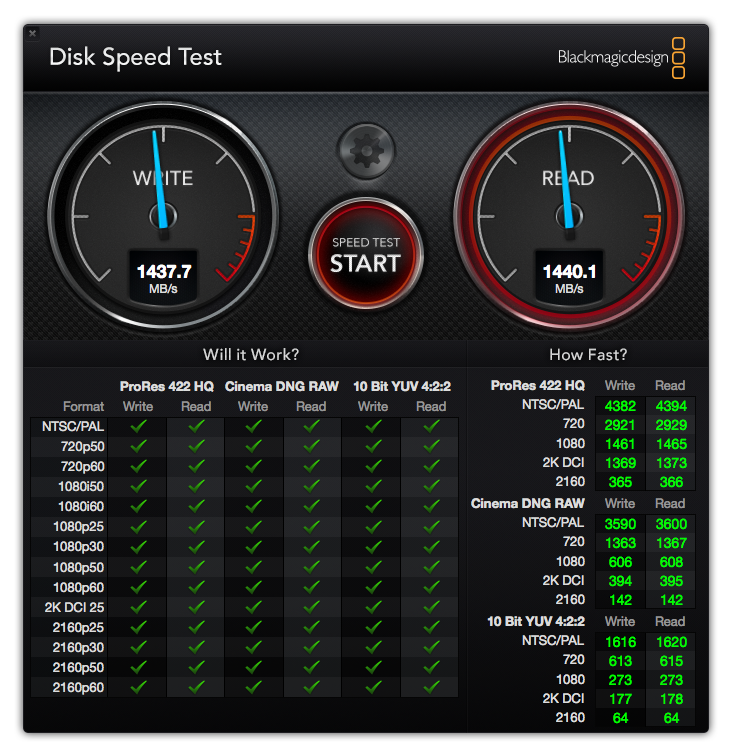Select ProRes 2K DCI write value 1369
The width and height of the screenshot is (732, 756).
click(x=620, y=463)
